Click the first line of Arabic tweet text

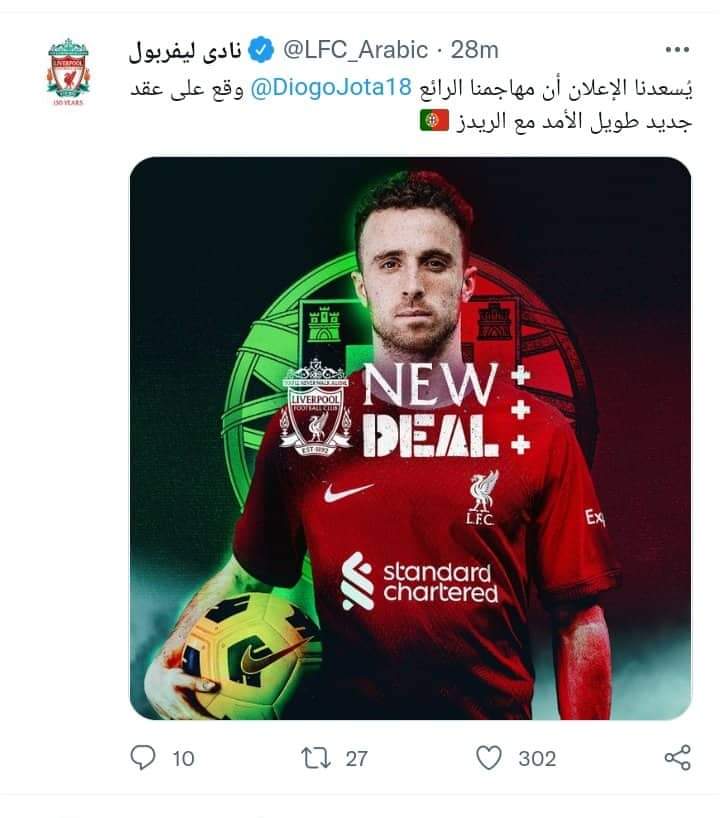point(411,88)
